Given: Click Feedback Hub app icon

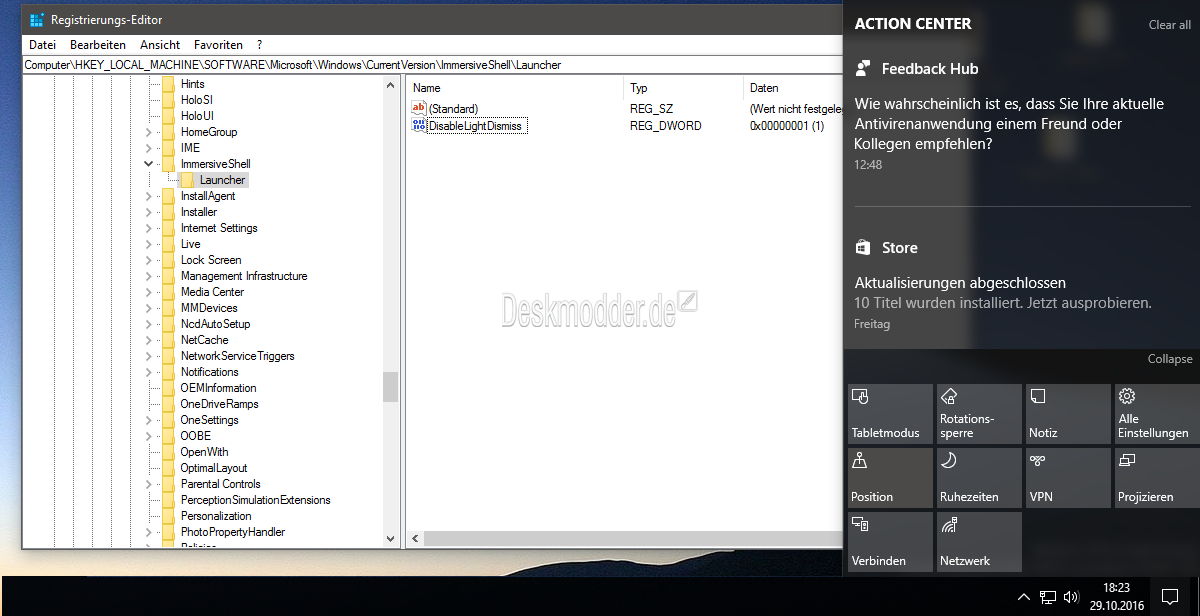Looking at the screenshot, I should tap(863, 68).
